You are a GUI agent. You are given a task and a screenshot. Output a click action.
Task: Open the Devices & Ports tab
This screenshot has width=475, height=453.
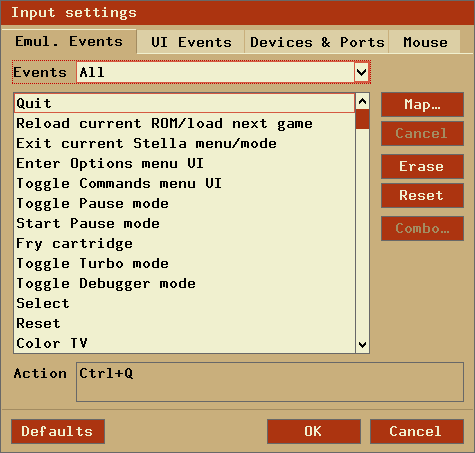[x=317, y=42]
